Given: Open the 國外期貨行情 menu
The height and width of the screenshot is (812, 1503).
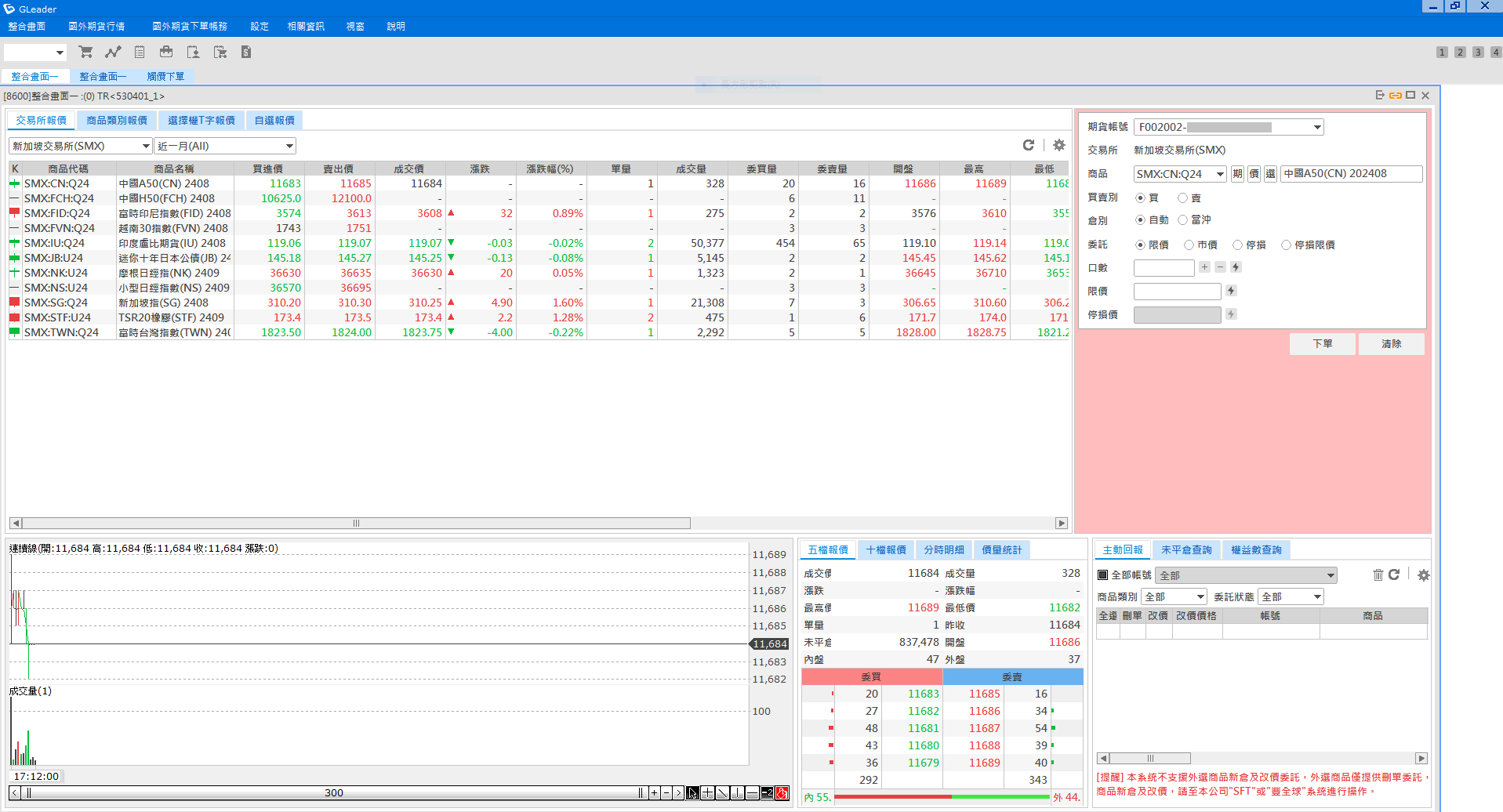Looking at the screenshot, I should point(96,27).
